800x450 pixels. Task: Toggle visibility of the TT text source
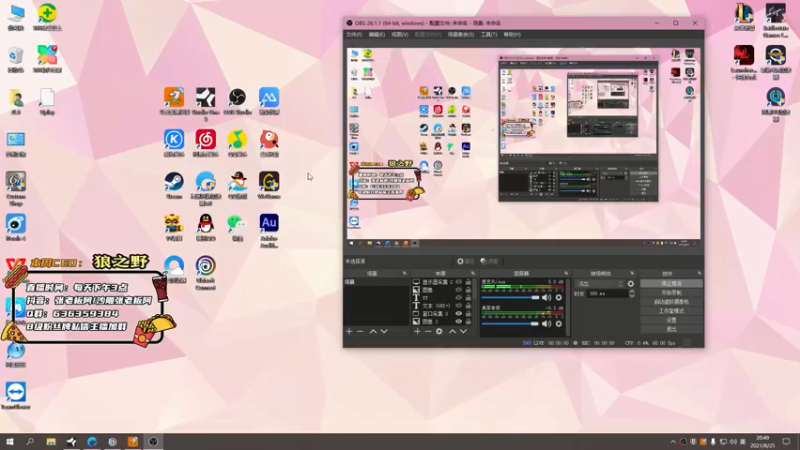(459, 298)
